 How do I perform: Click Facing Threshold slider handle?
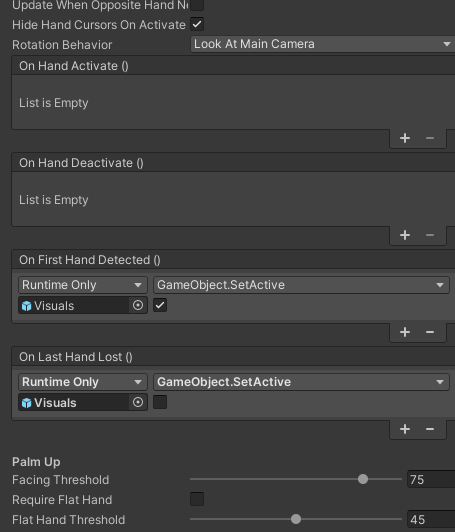[x=363, y=479]
